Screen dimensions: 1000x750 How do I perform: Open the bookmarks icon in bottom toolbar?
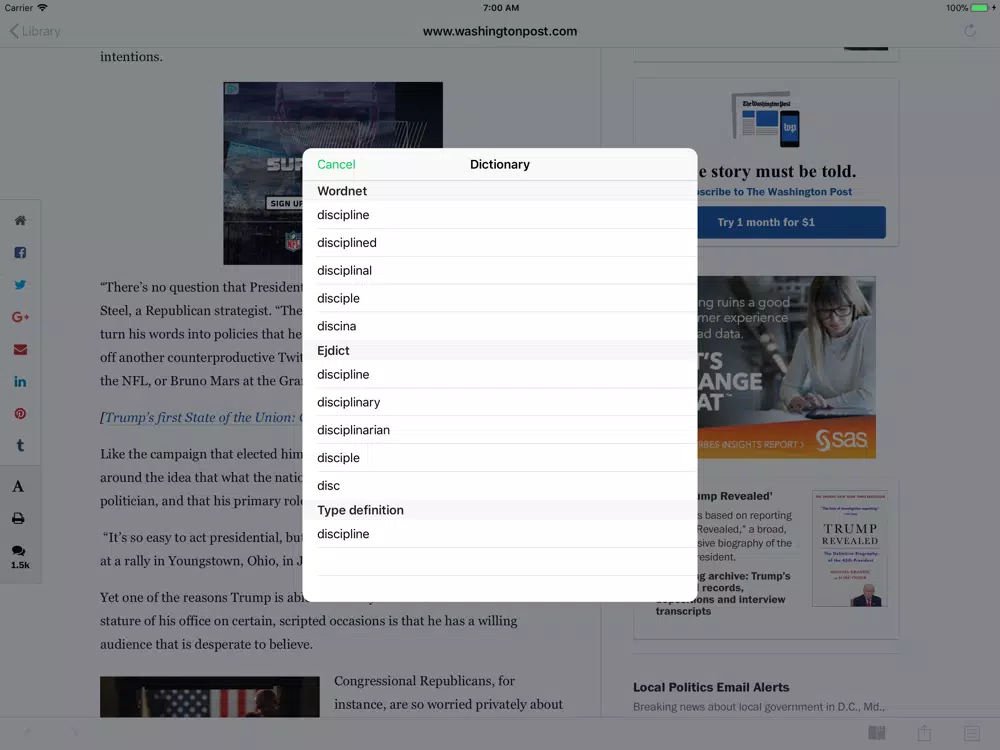tap(877, 733)
